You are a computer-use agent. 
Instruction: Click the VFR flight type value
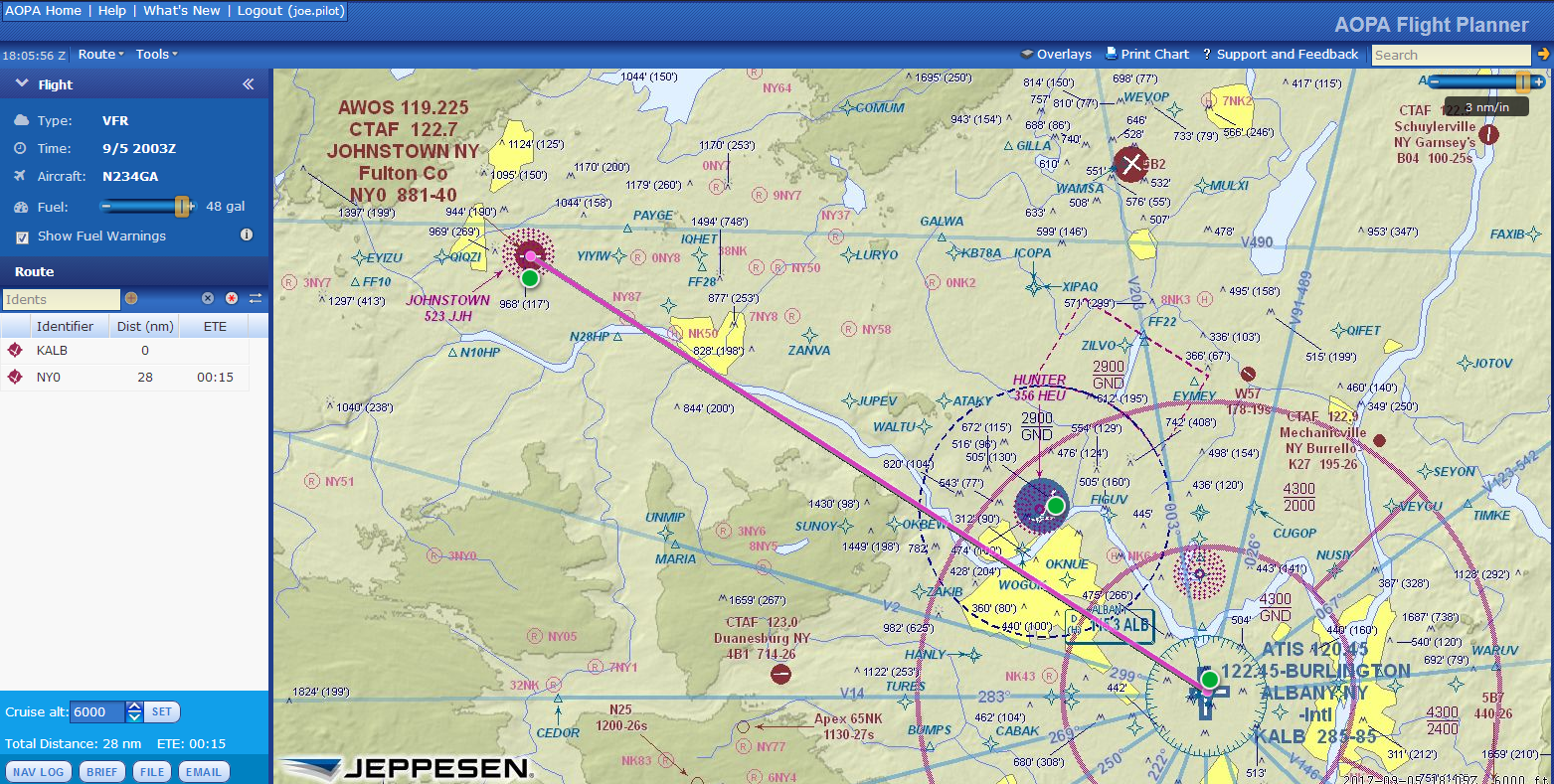115,120
